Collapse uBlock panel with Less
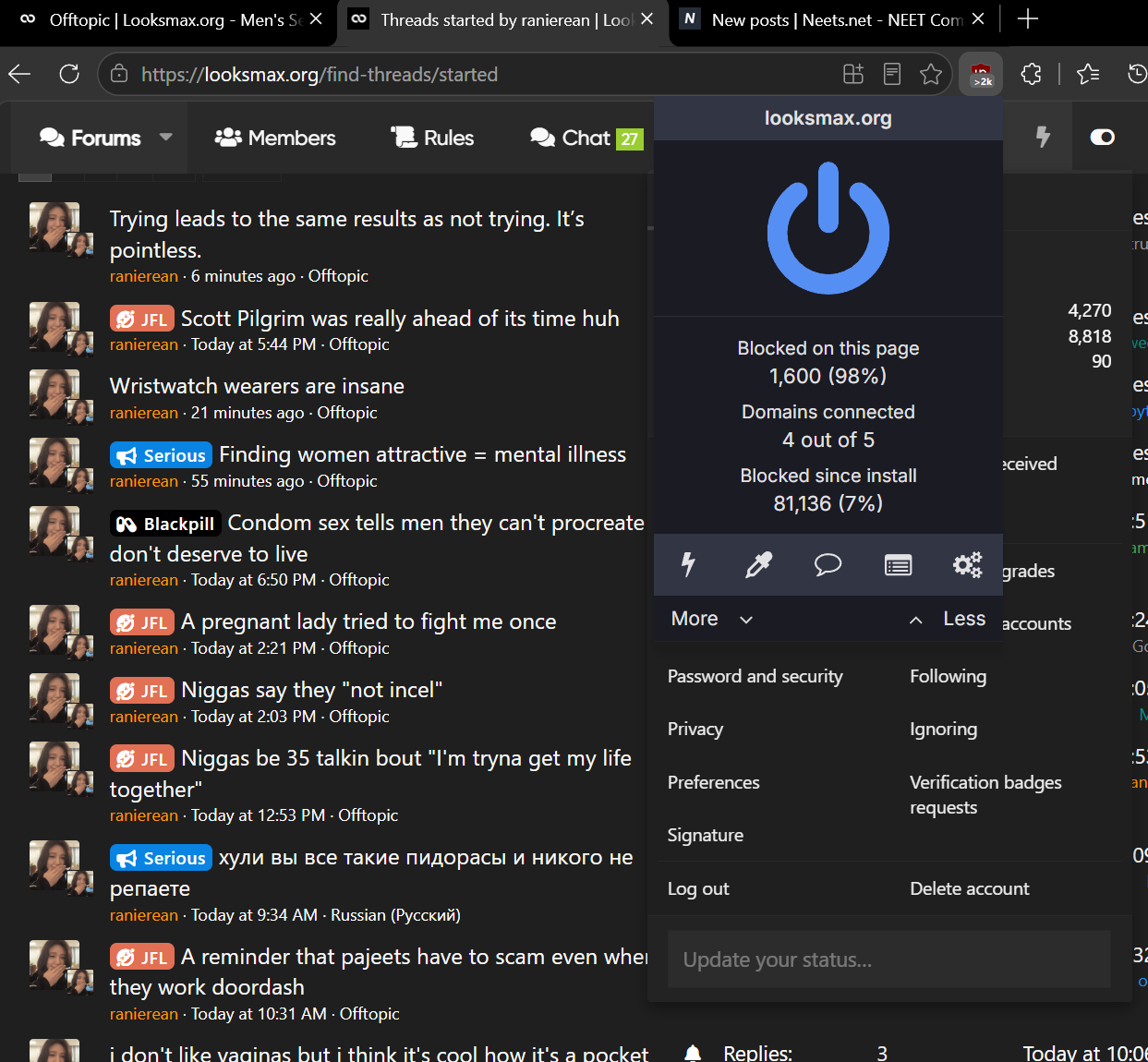 click(948, 619)
